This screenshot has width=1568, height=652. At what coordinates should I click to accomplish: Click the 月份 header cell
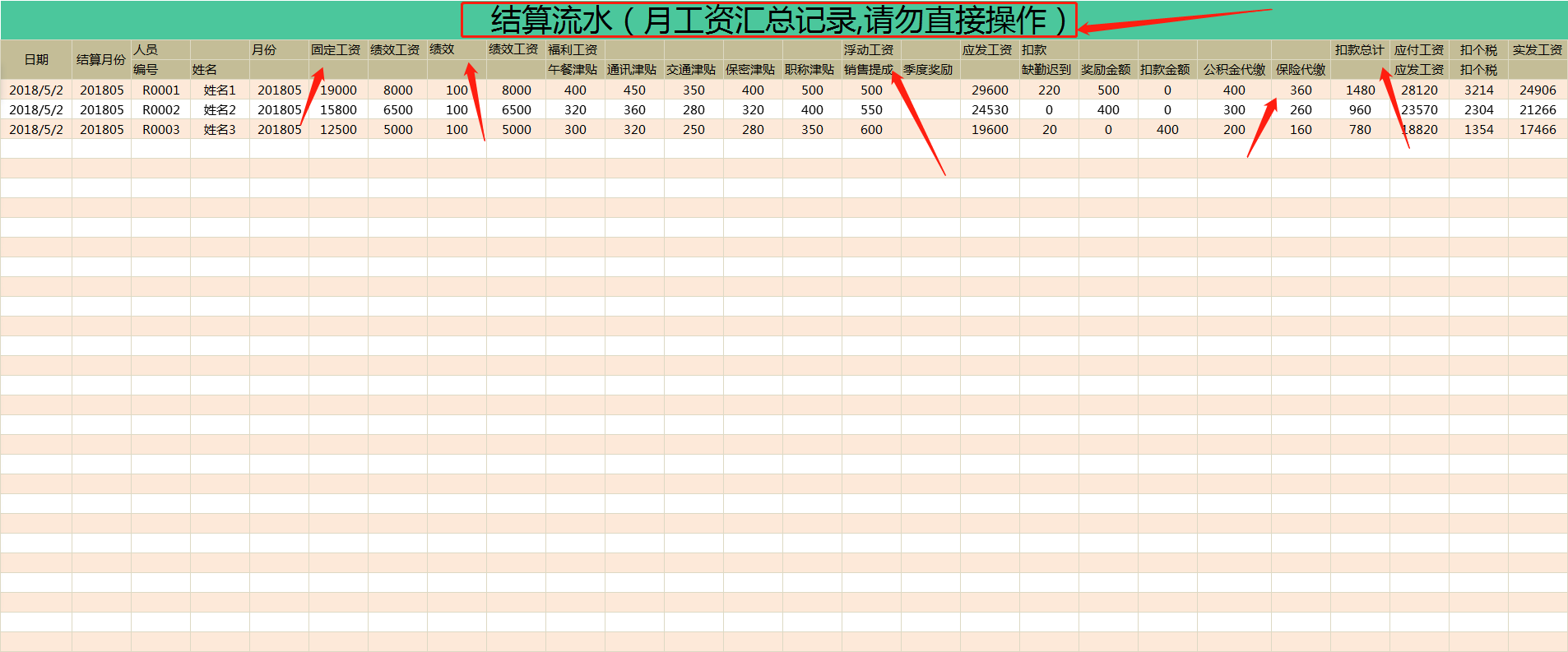(x=280, y=50)
